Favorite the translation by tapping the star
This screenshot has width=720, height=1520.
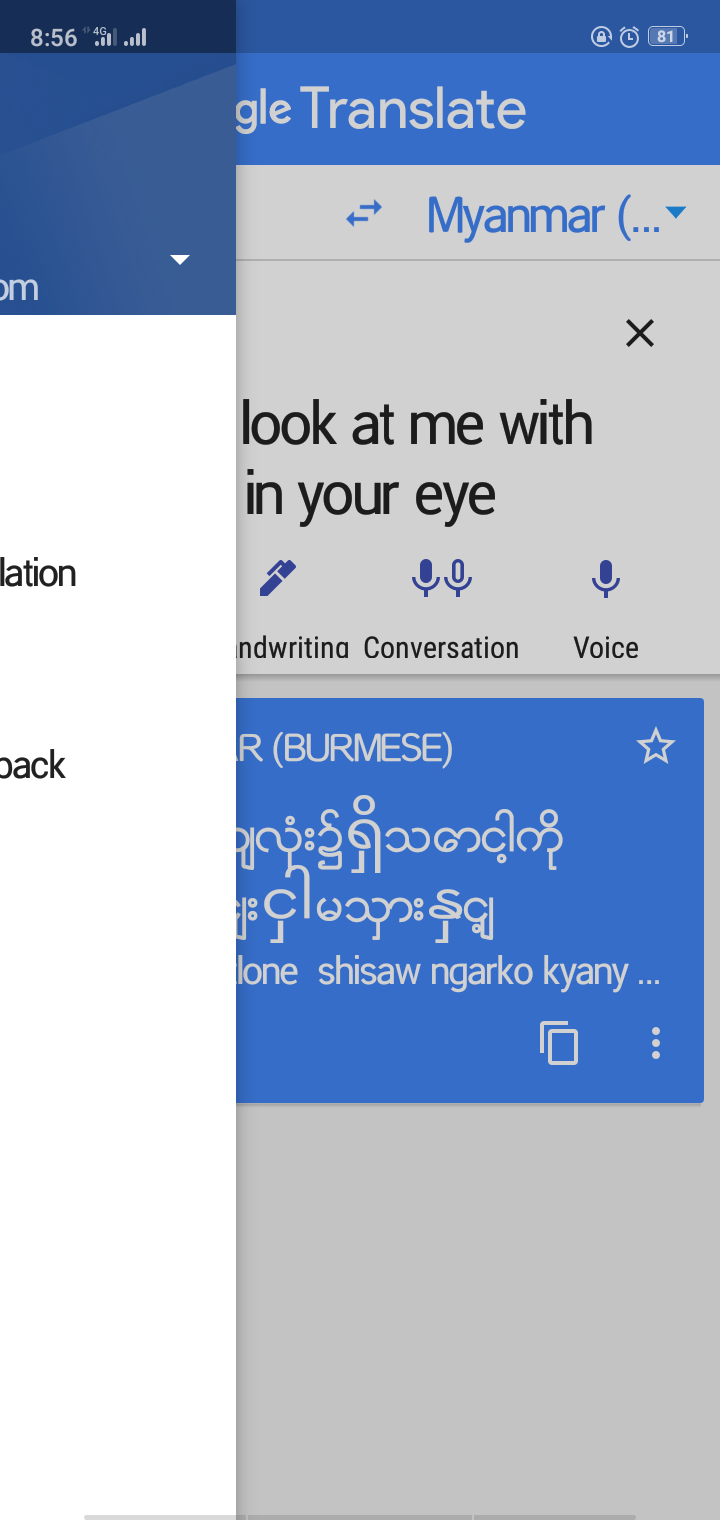[656, 745]
